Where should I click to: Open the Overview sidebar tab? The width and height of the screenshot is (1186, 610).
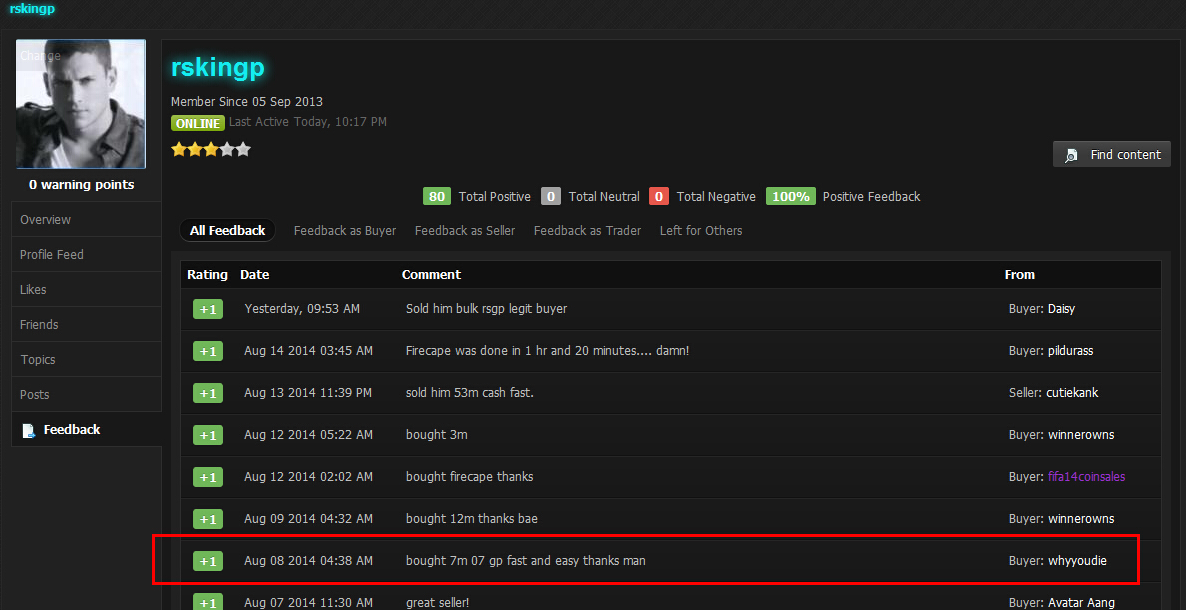(x=86, y=219)
